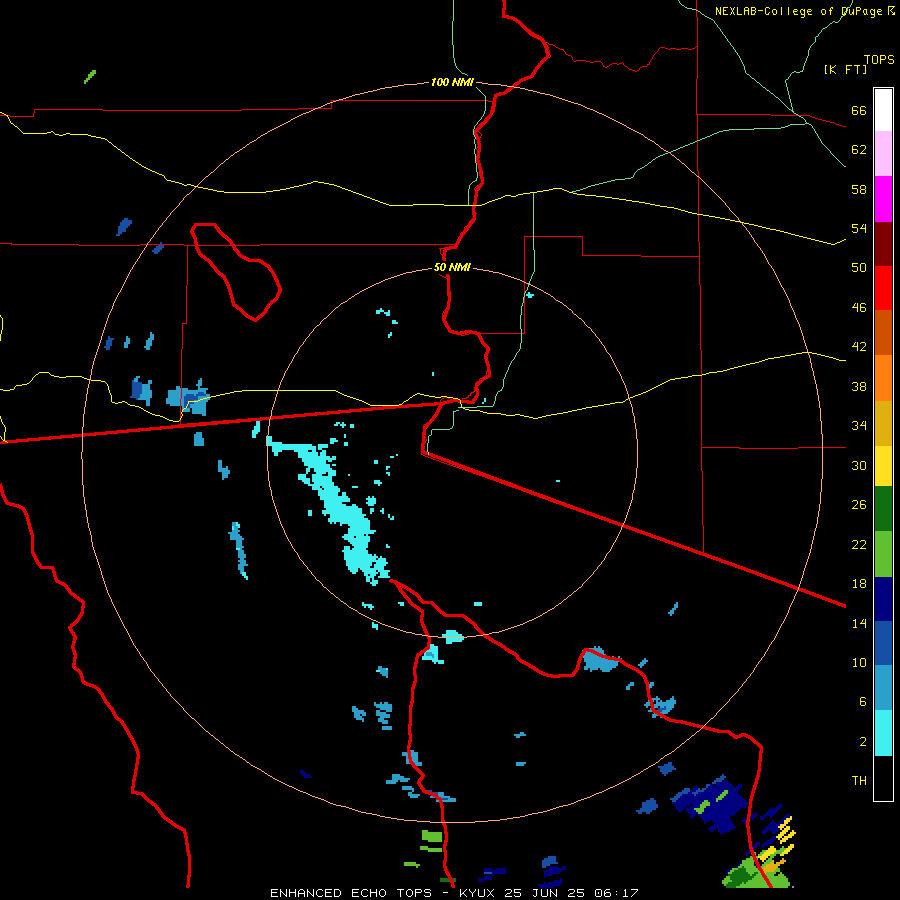Click the legend value 66
The image size is (900, 900).
coord(859,110)
